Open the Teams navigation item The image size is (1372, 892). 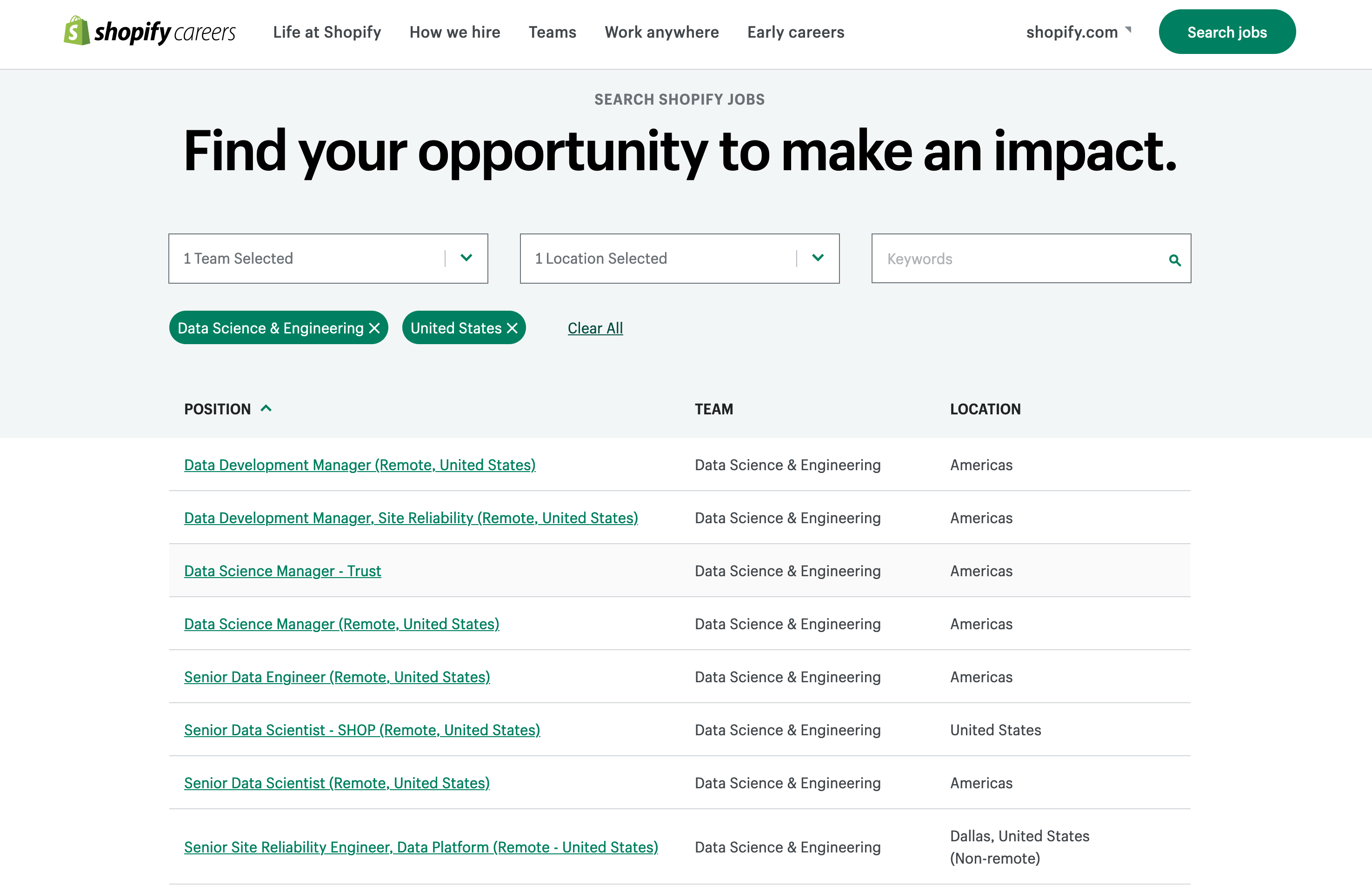552,32
